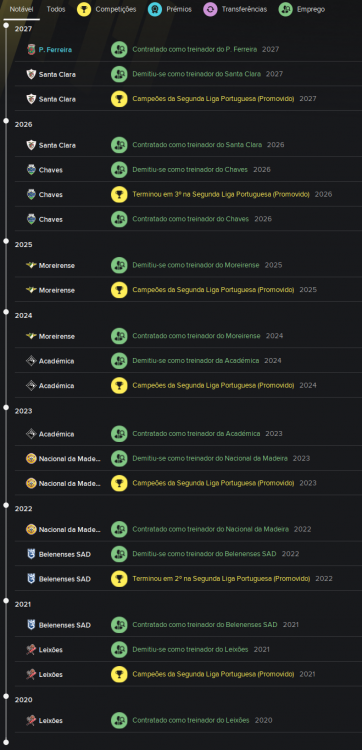Image resolution: width=362 pixels, height=750 pixels.
Task: Click trophy icon for Leixões champions 2021
Action: click(119, 674)
